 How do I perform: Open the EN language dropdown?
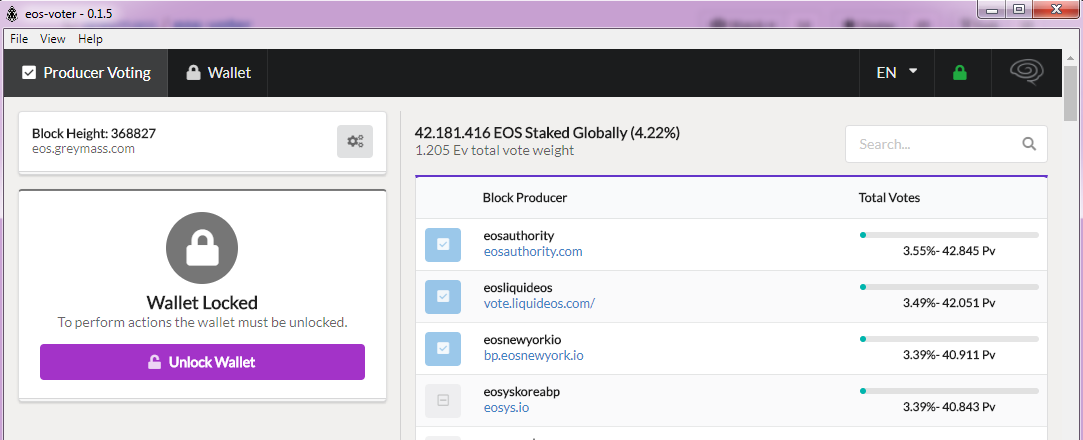tap(897, 73)
